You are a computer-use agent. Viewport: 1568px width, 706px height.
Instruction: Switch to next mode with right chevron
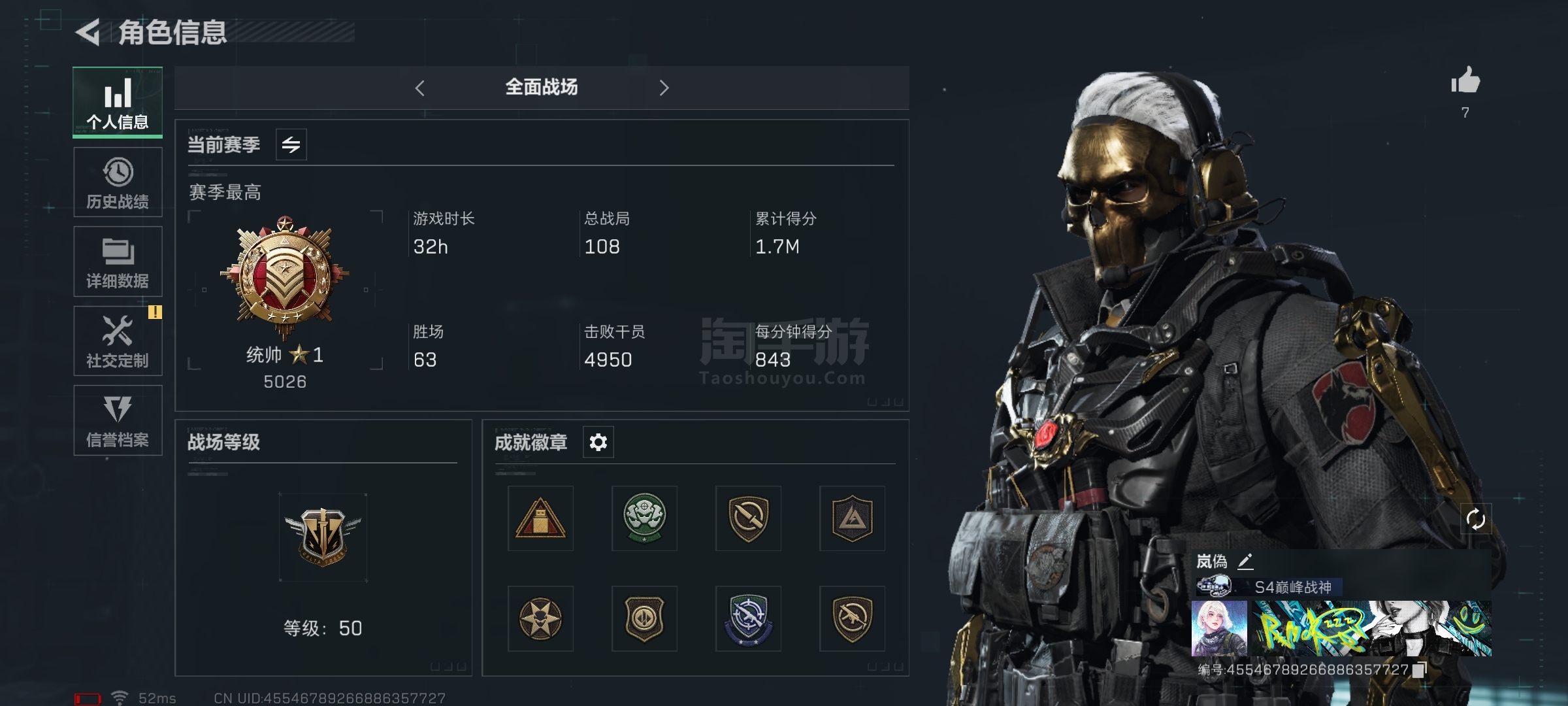[664, 88]
